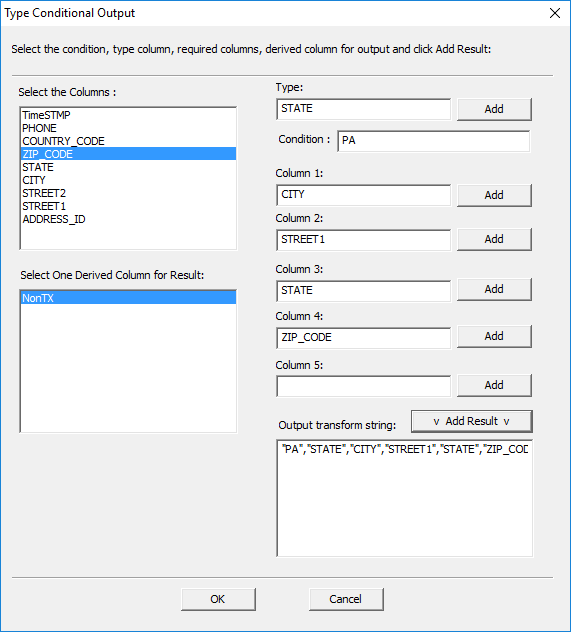Select PHONE in the columns list
This screenshot has width=571, height=632.
[128, 128]
